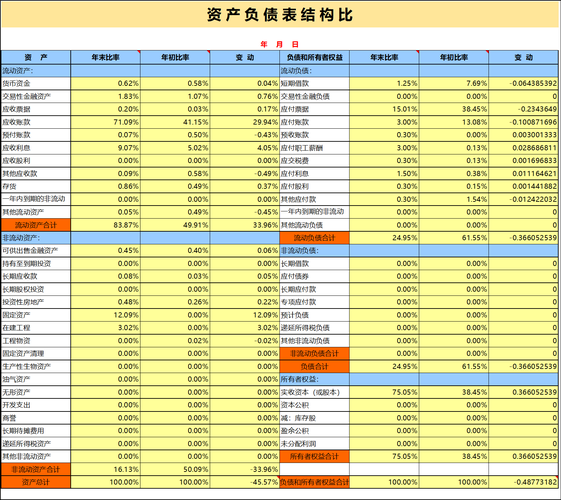Click the orange 负债合计 cell
Viewport: 561px width, 500px height.
(x=314, y=367)
